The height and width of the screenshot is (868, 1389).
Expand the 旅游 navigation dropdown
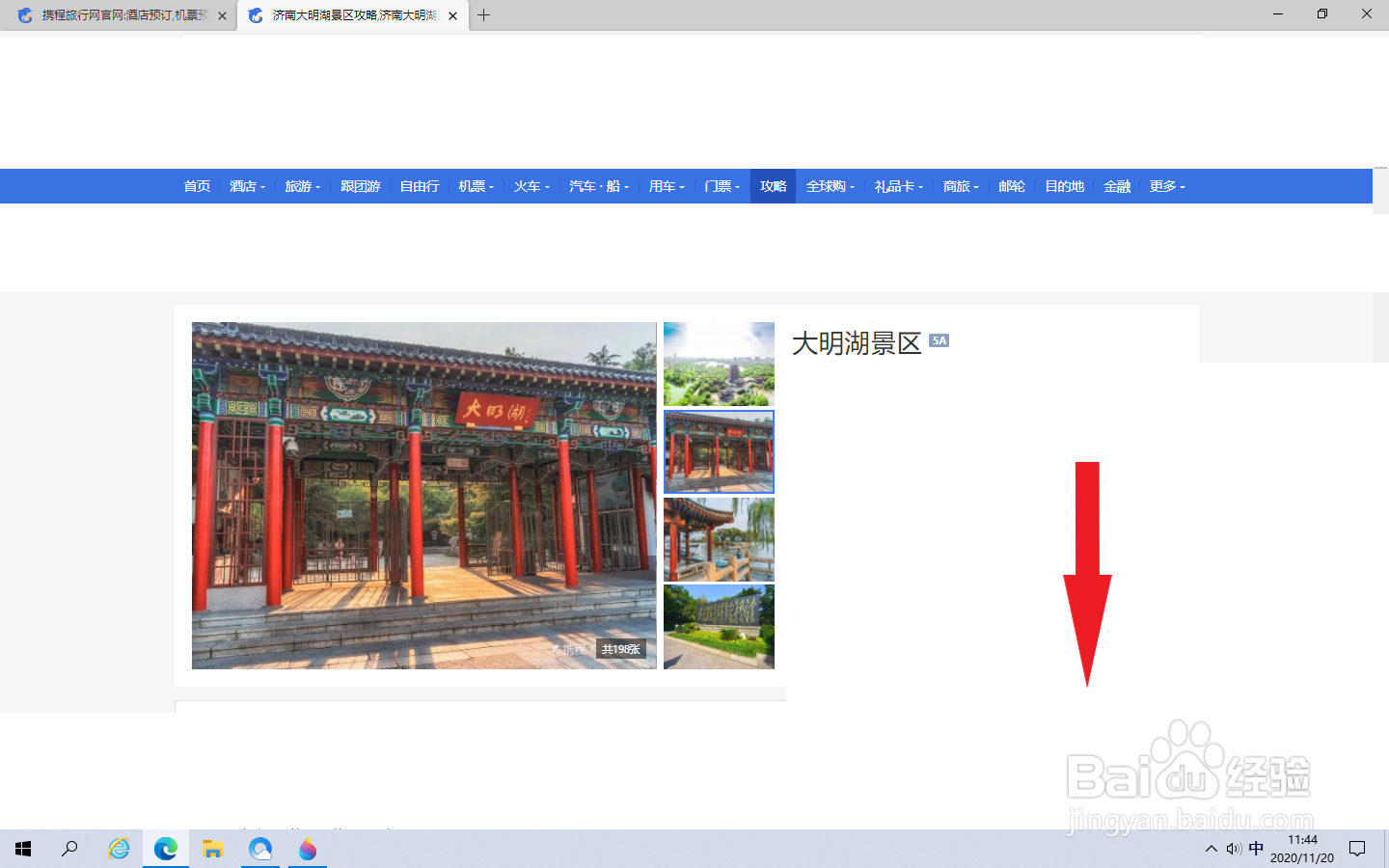coord(302,186)
